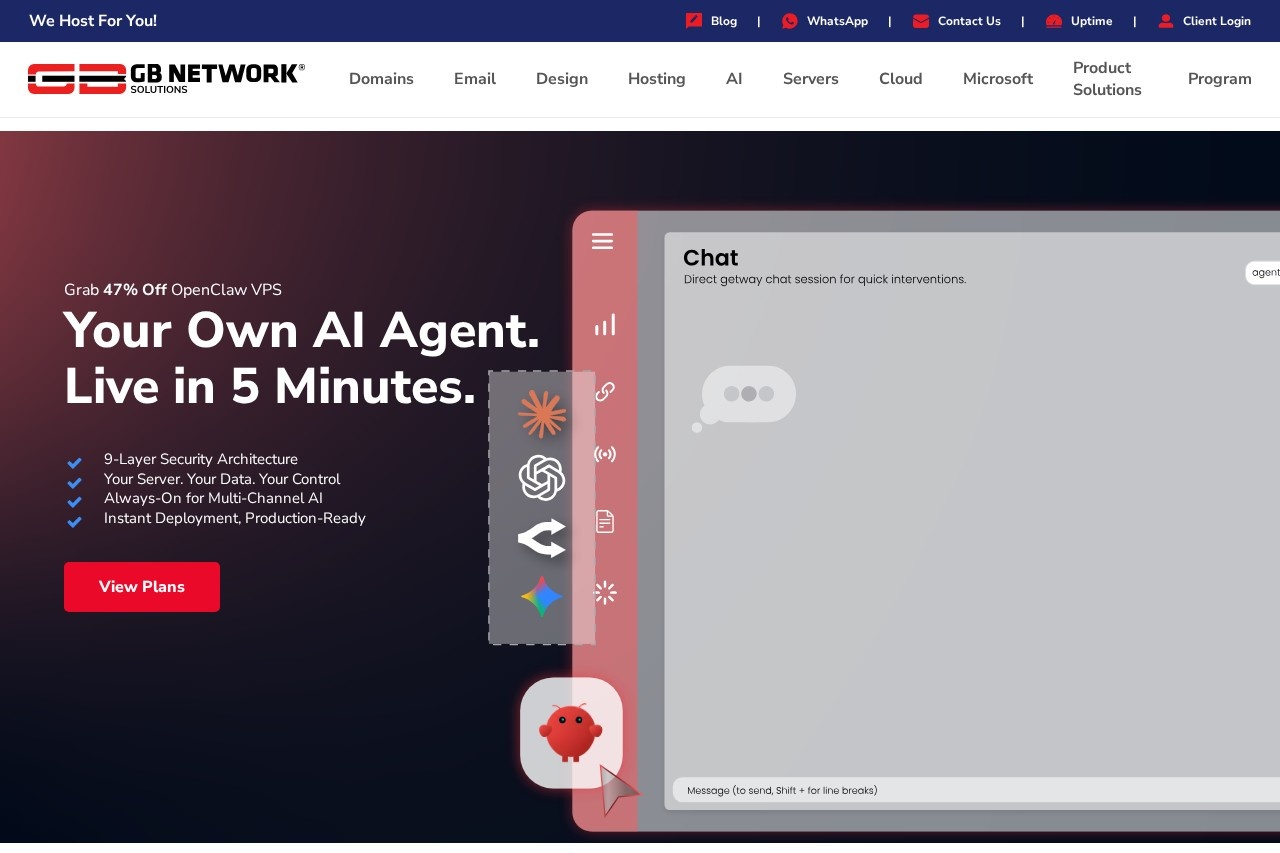The height and width of the screenshot is (853, 1280).
Task: Expand the Servers menu item
Action: click(x=810, y=79)
